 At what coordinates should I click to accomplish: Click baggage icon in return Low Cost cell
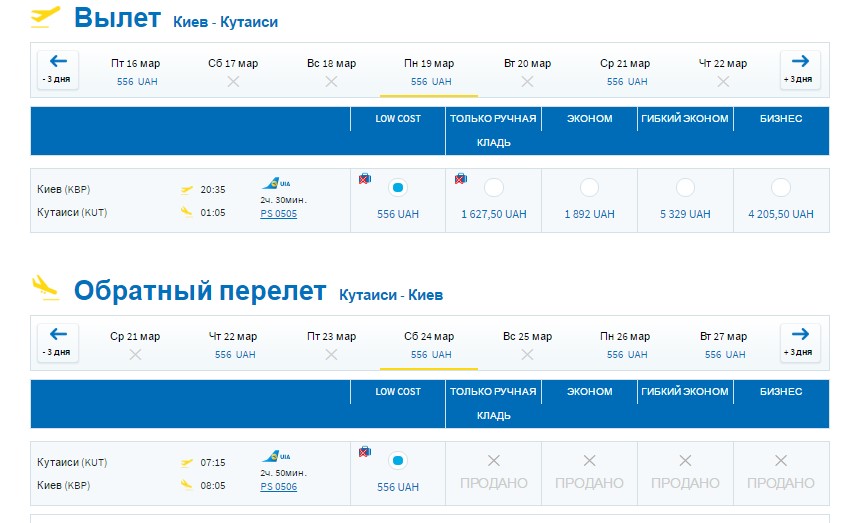pyautogui.click(x=365, y=452)
